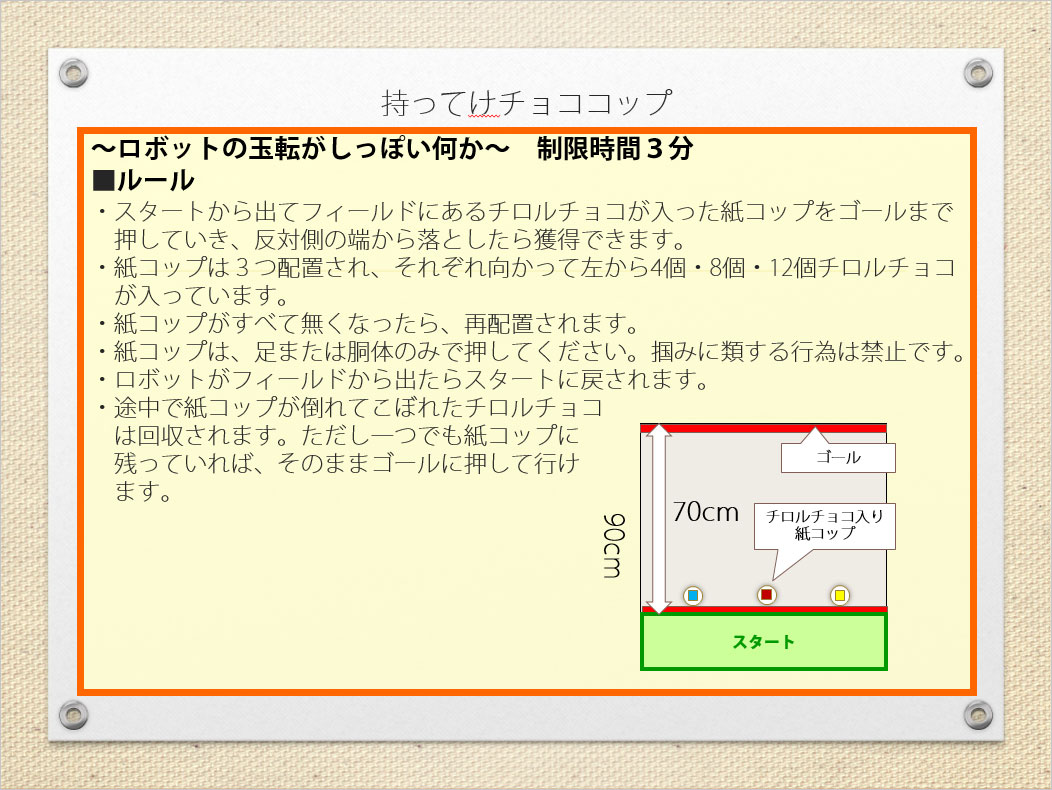Click the green スタート box

763,642
